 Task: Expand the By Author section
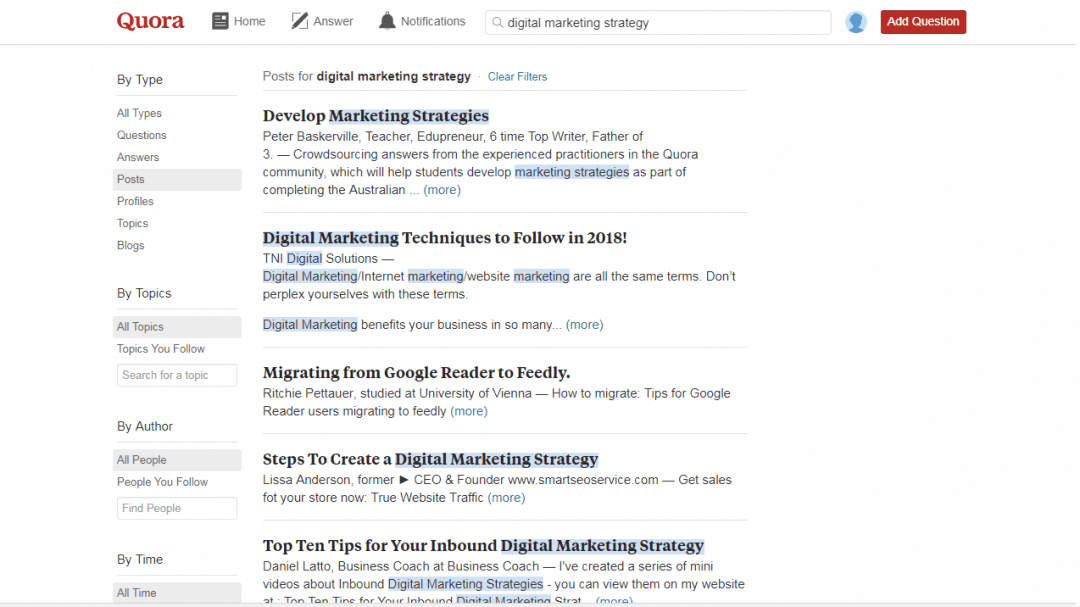click(x=144, y=426)
